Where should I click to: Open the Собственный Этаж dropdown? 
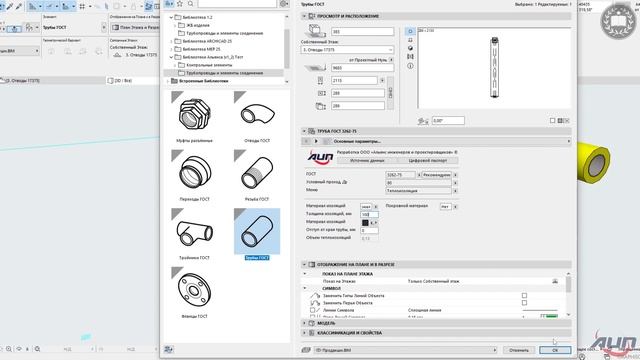[347, 50]
